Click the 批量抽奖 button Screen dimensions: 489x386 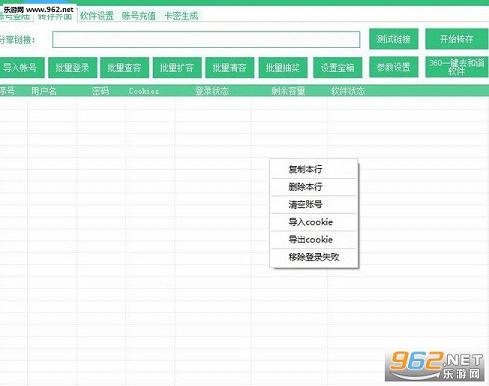(x=283, y=68)
